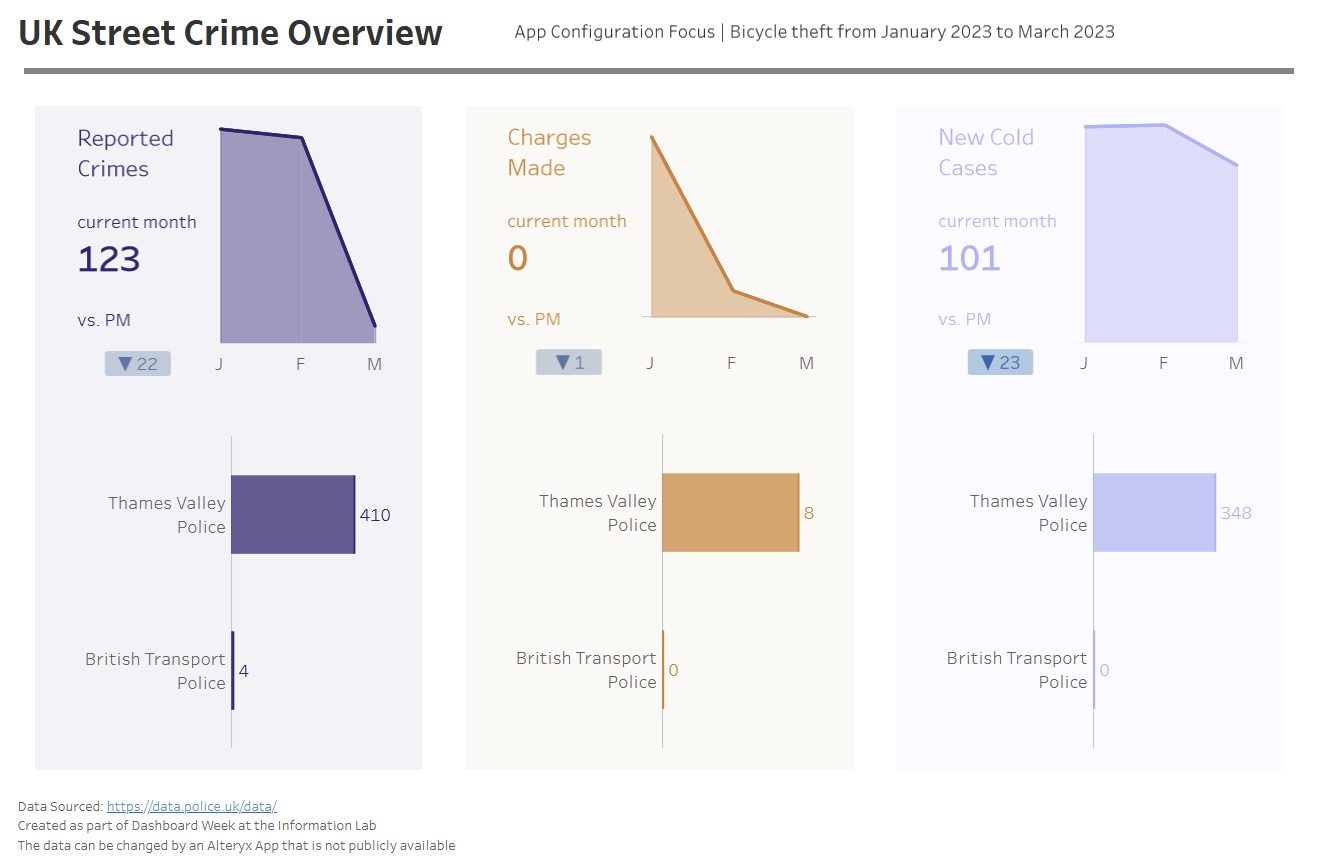Click the UK Street Crime Overview title
The image size is (1327, 861).
pos(230,33)
